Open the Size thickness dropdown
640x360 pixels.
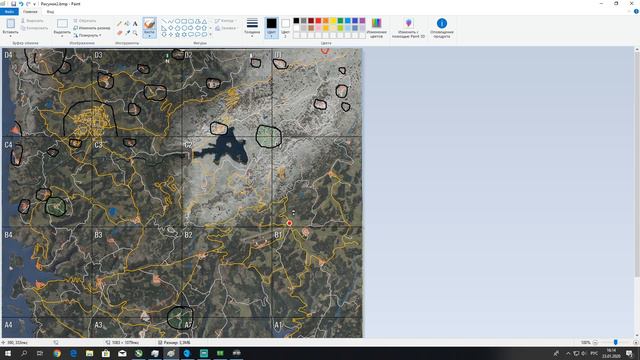(x=252, y=27)
